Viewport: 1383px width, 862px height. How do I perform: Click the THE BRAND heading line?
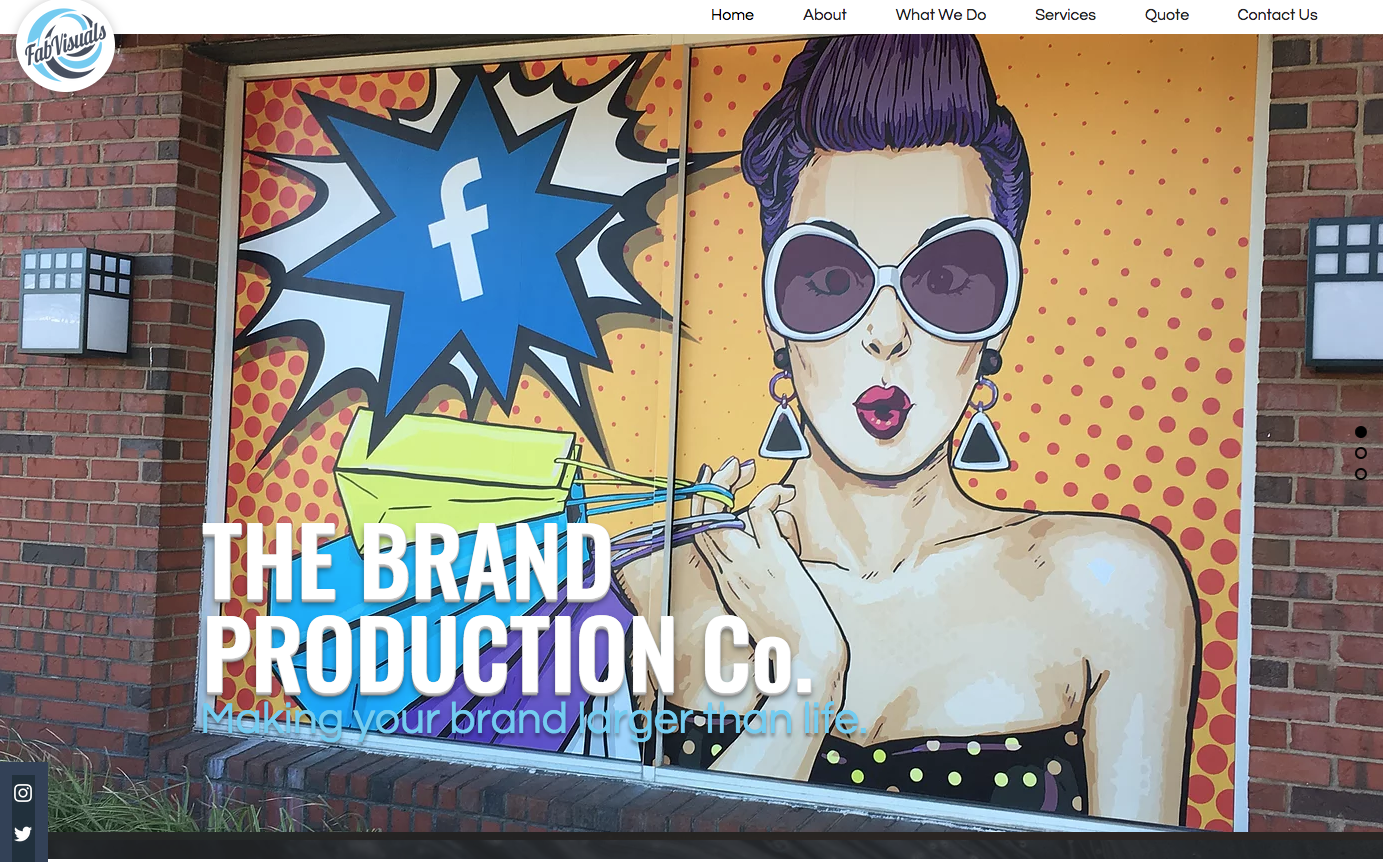click(x=406, y=561)
